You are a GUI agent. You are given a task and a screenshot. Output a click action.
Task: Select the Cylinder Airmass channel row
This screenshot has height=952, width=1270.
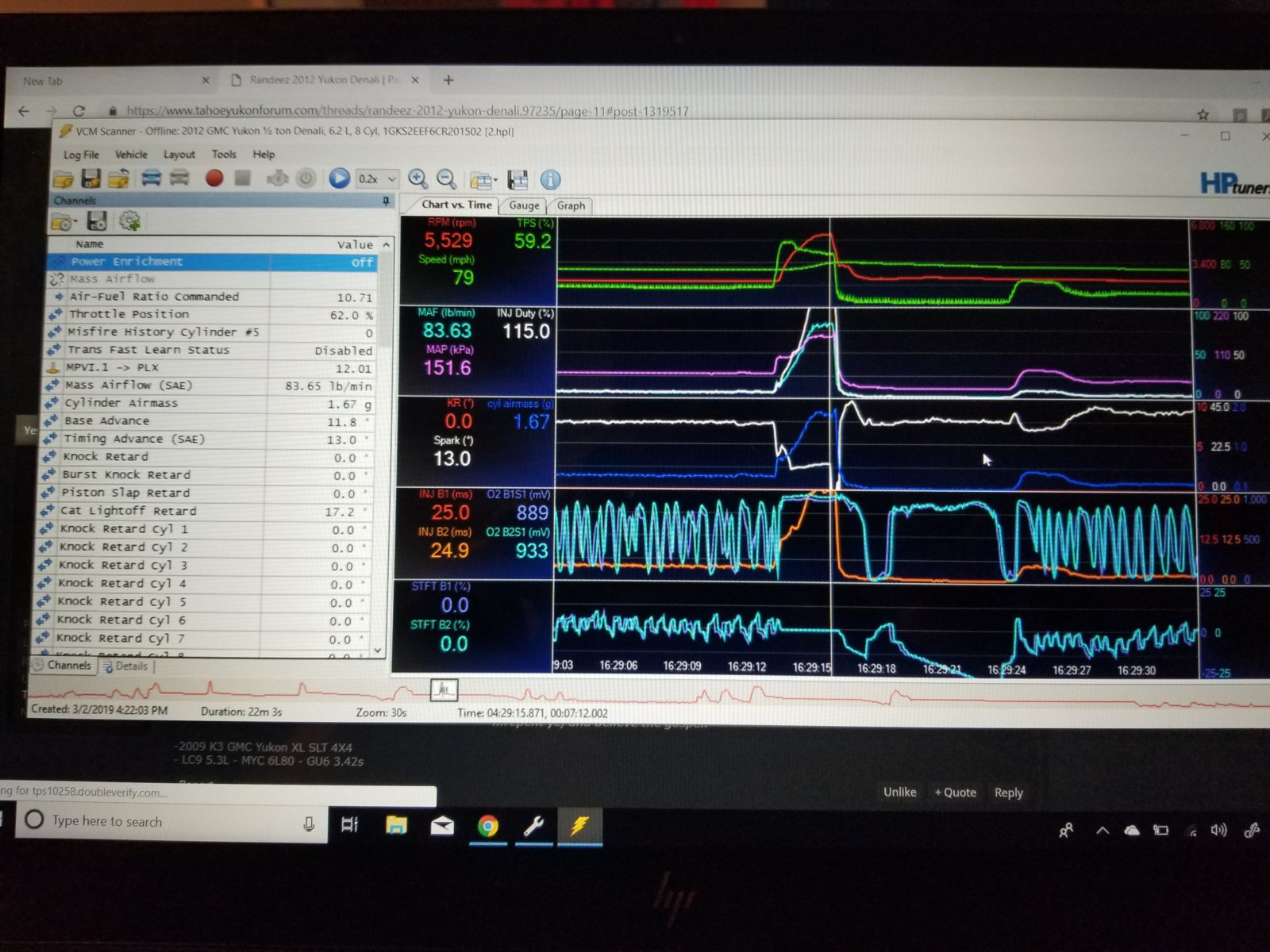(210, 404)
